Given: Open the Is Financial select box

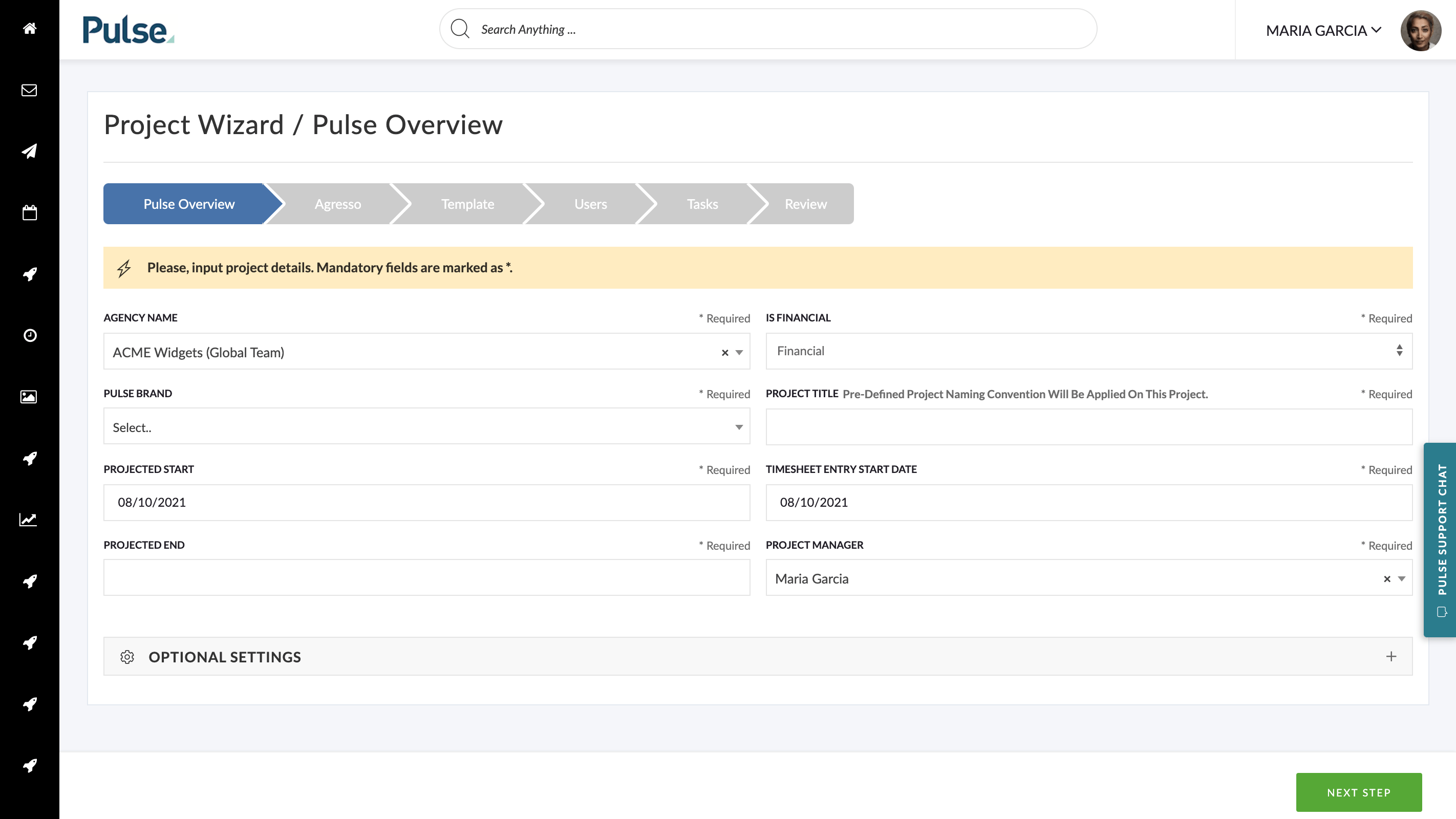Looking at the screenshot, I should (1088, 351).
